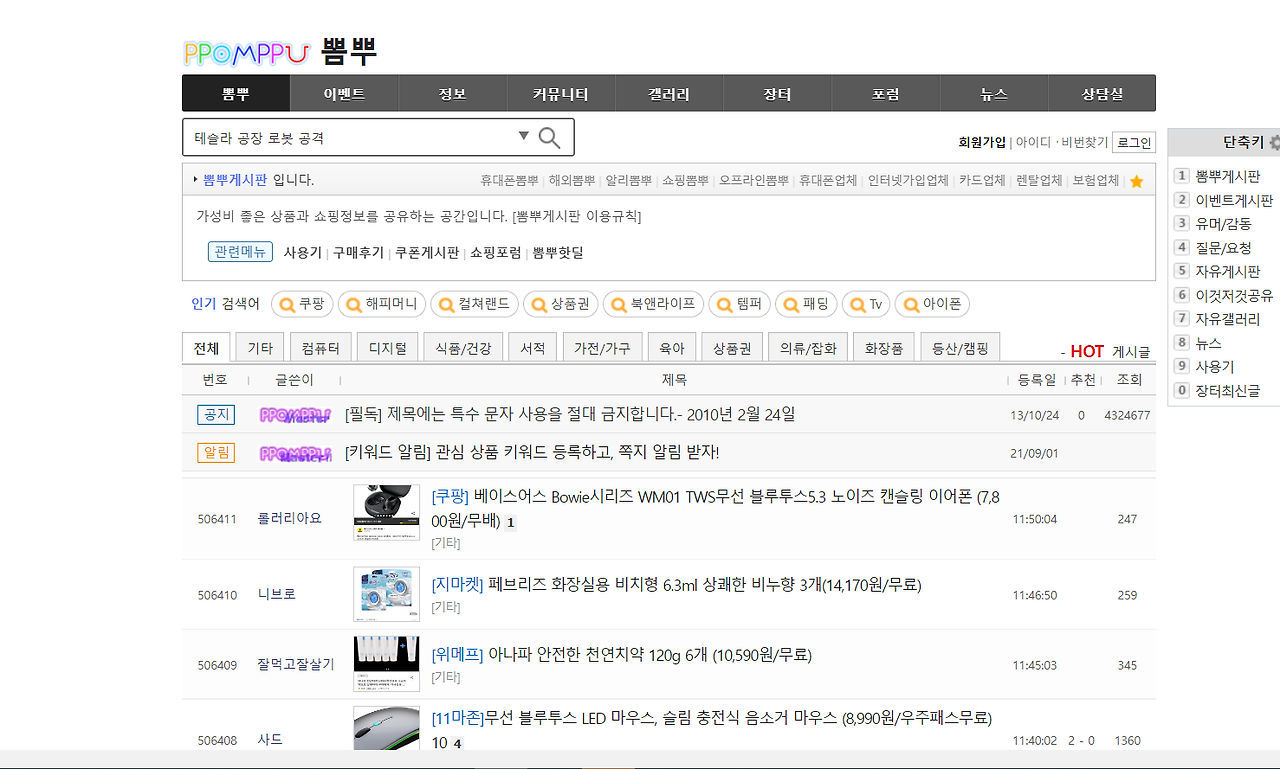Click 관련메뉴 button
The height and width of the screenshot is (769, 1280).
coord(240,252)
